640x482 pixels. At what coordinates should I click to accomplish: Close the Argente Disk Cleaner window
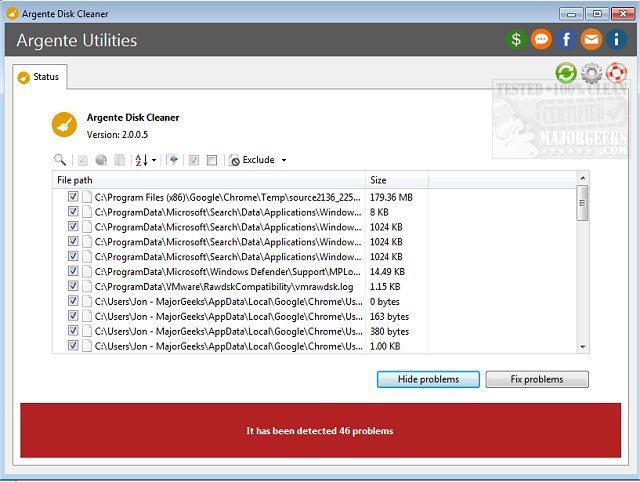click(x=623, y=14)
